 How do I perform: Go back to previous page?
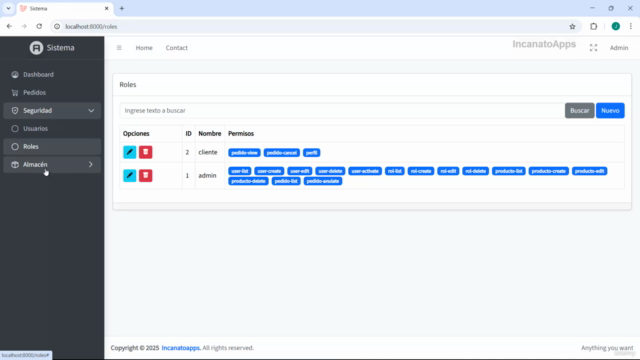click(9, 27)
